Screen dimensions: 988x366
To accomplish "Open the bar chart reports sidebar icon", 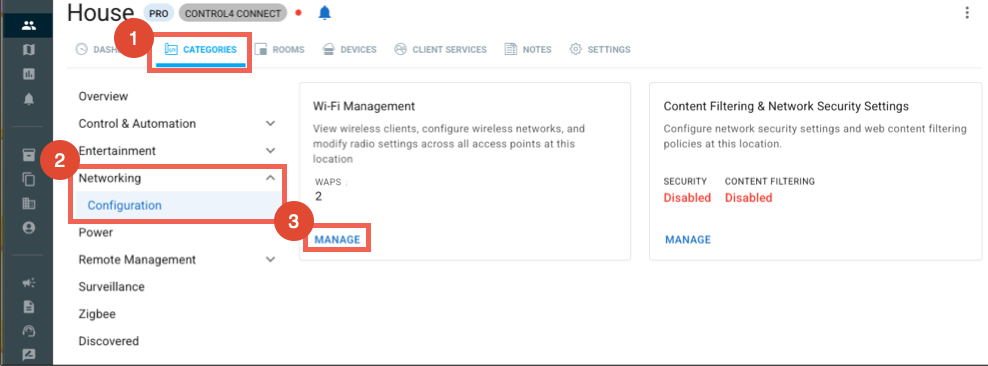I will (28, 74).
